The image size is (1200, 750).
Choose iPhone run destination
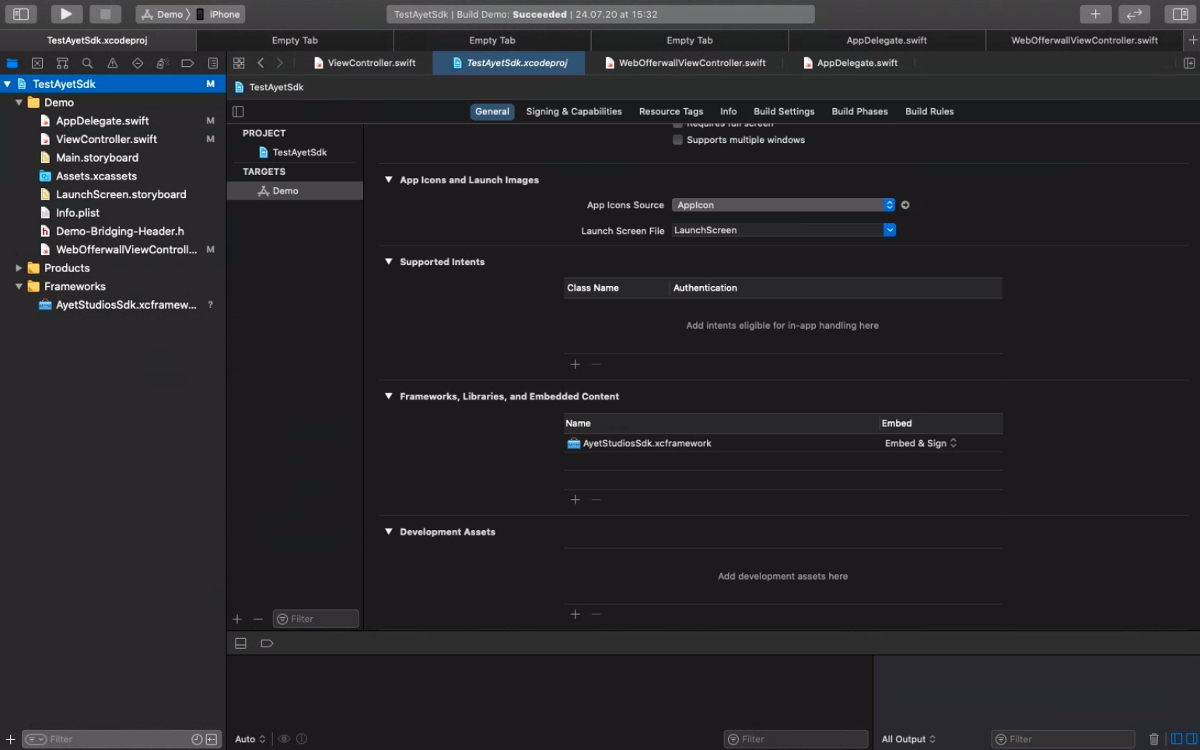pos(218,14)
